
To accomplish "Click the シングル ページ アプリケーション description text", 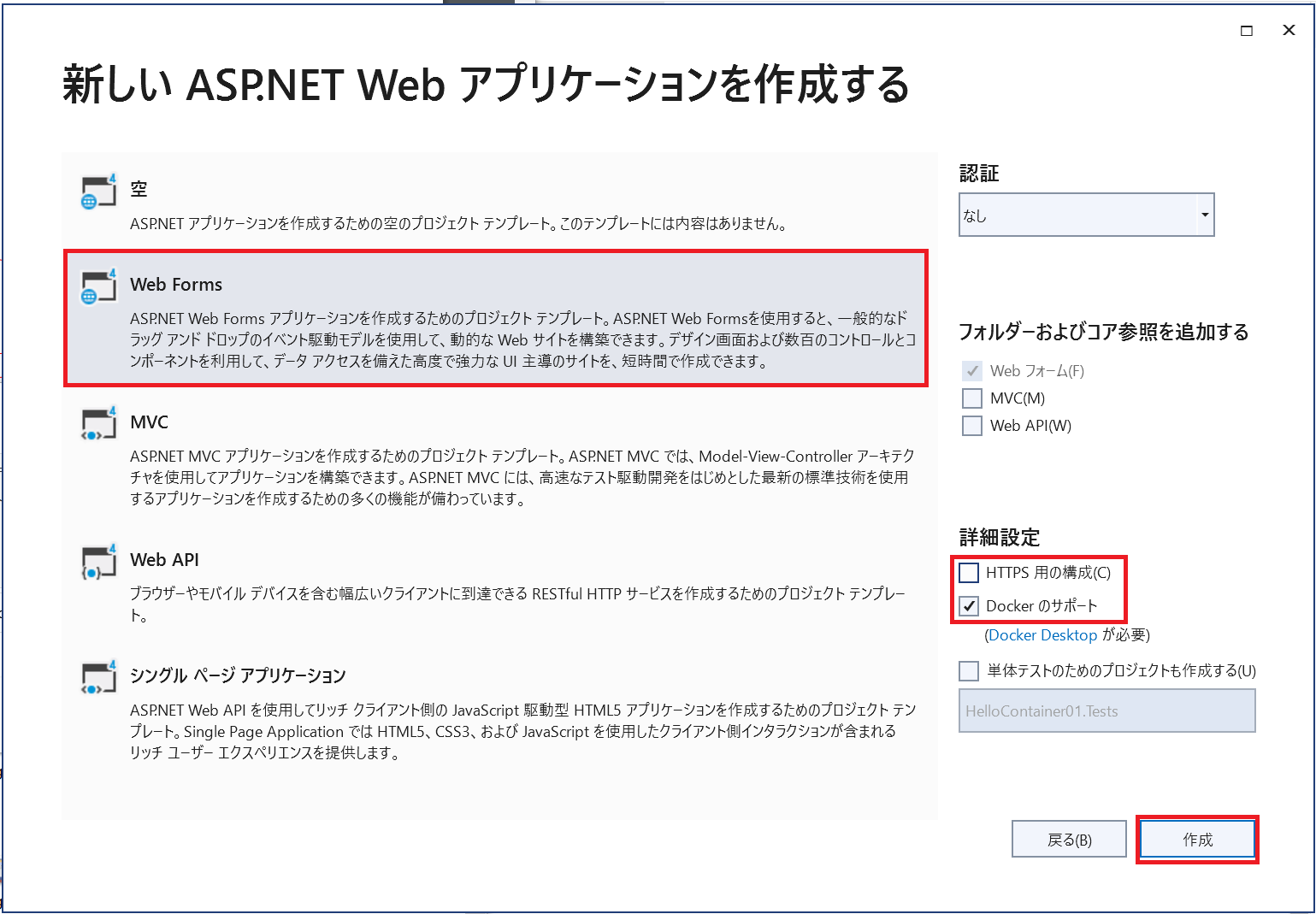I will click(x=523, y=731).
